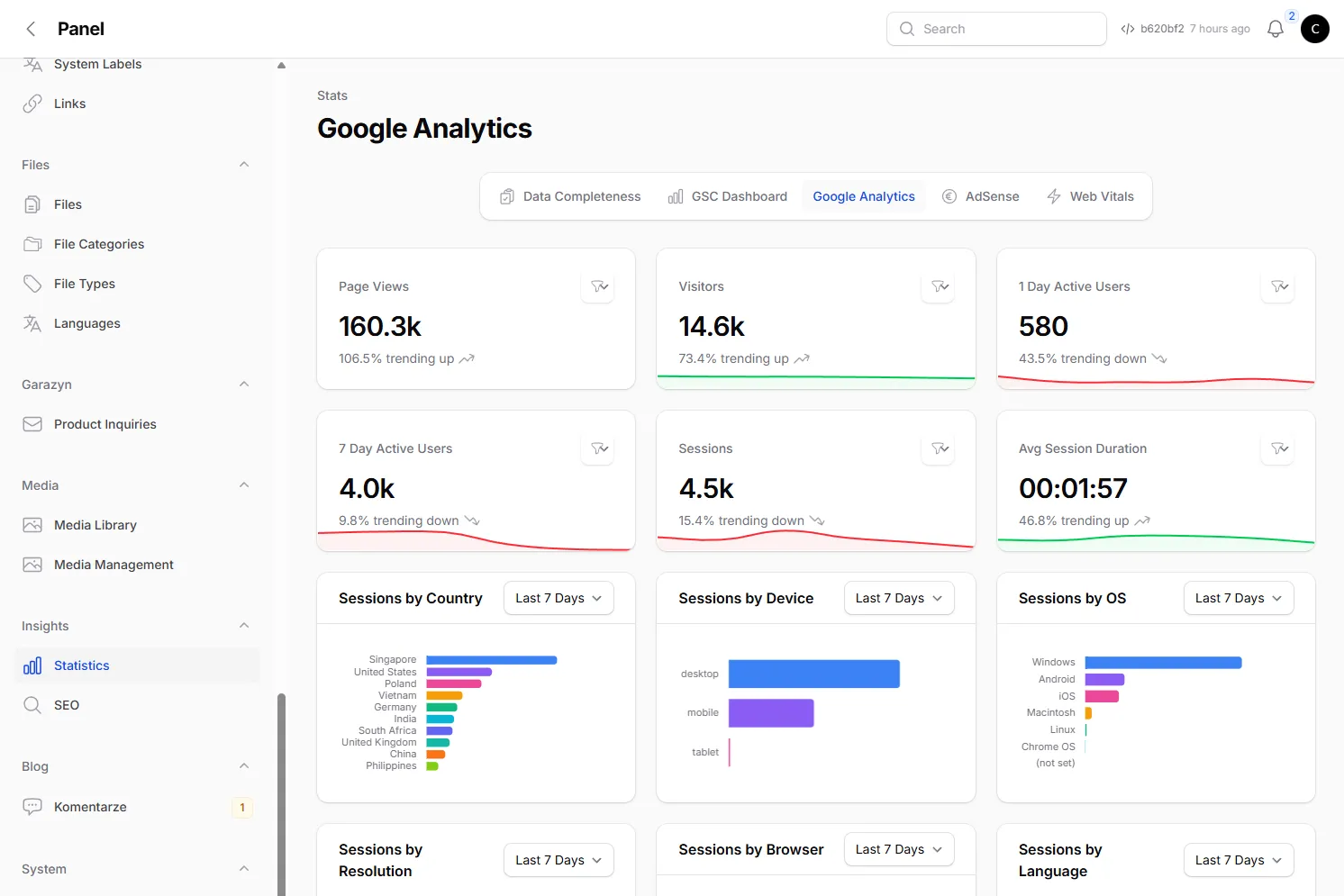The image size is (1344, 896).
Task: Click the mobile bar in device chart
Action: pyautogui.click(x=771, y=713)
